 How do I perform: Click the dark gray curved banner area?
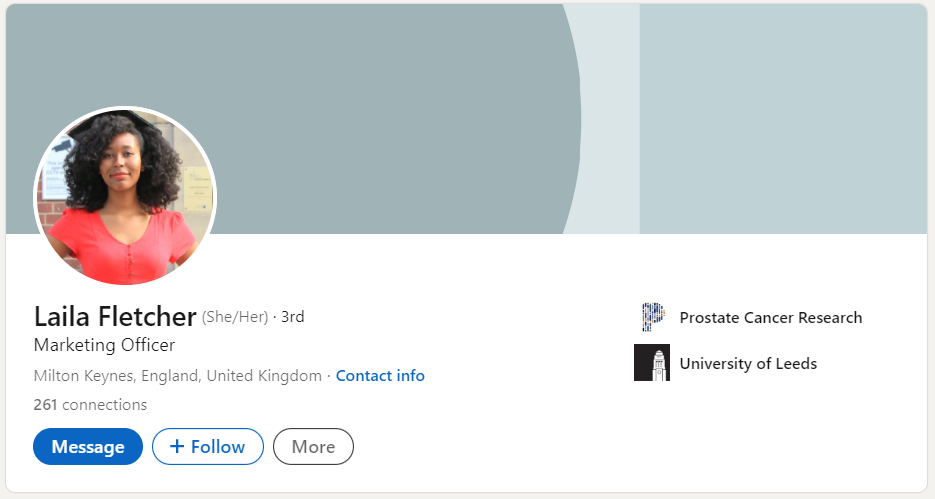(x=380, y=110)
